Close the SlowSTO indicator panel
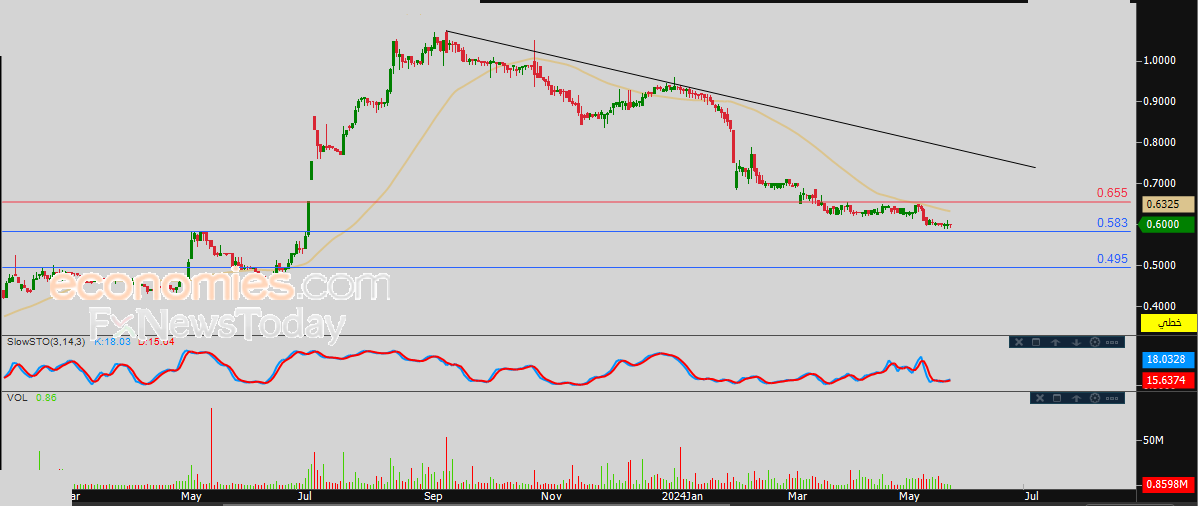The height and width of the screenshot is (506, 1198). 1019,342
